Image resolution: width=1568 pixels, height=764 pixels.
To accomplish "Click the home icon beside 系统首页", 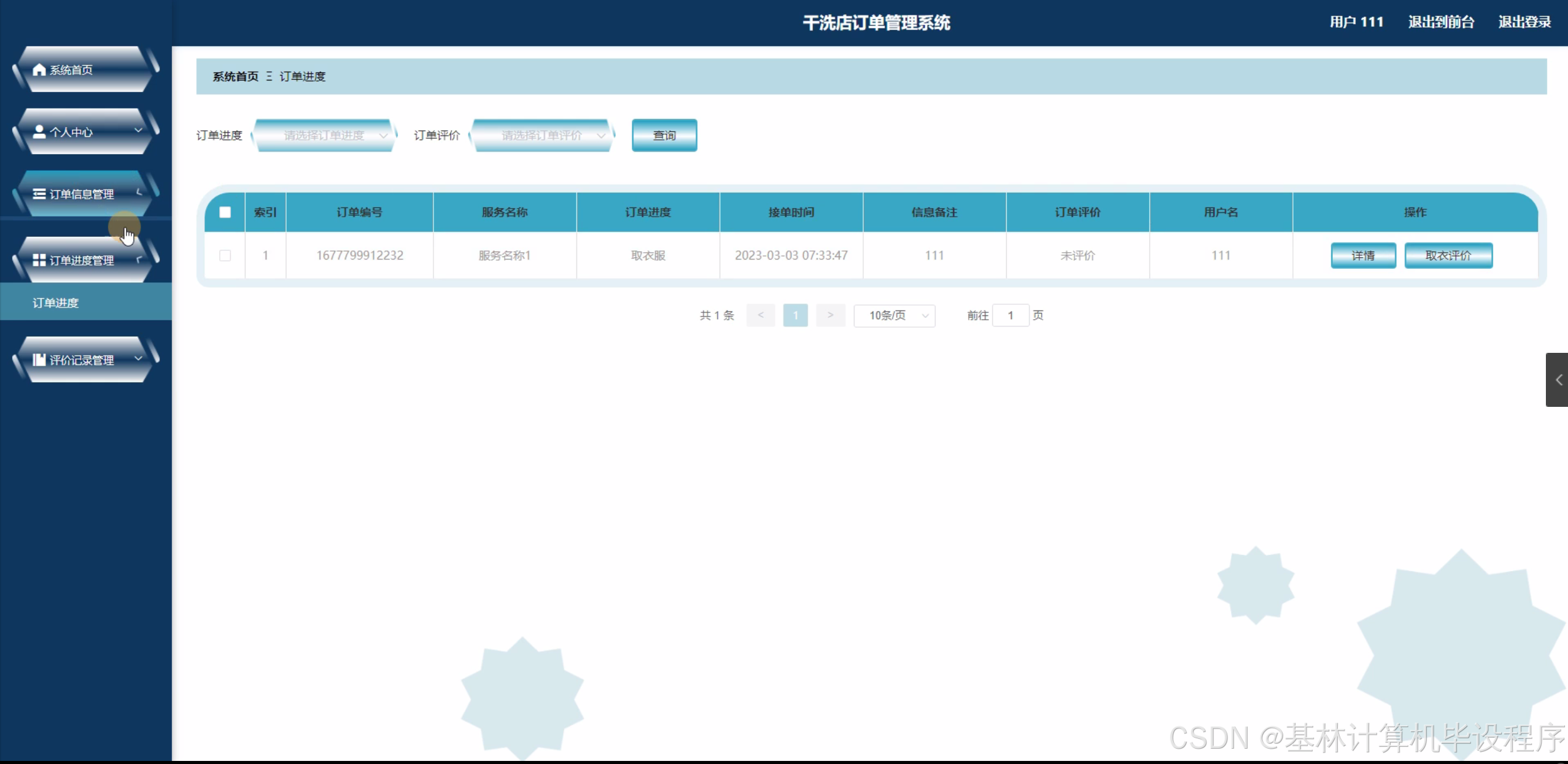I will 39,70.
